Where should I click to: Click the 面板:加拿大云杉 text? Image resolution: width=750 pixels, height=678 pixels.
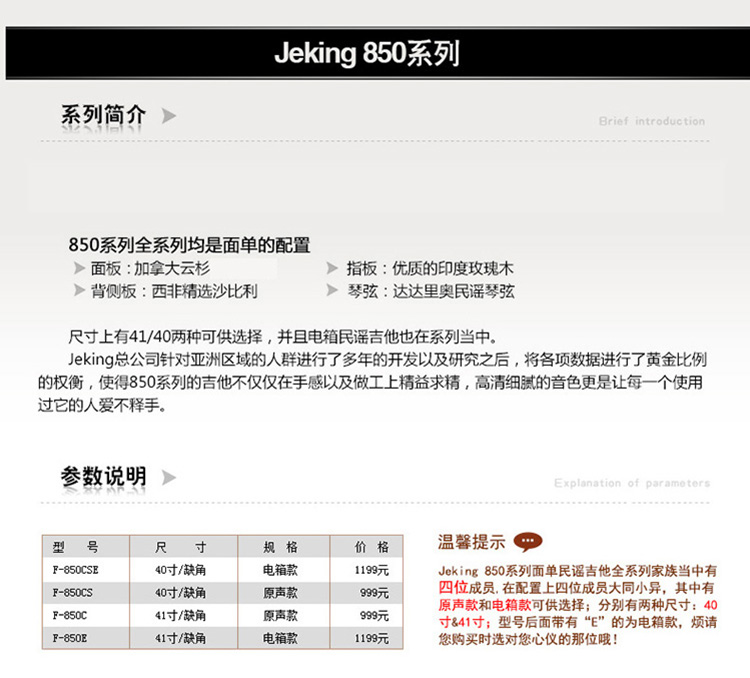click(x=150, y=268)
